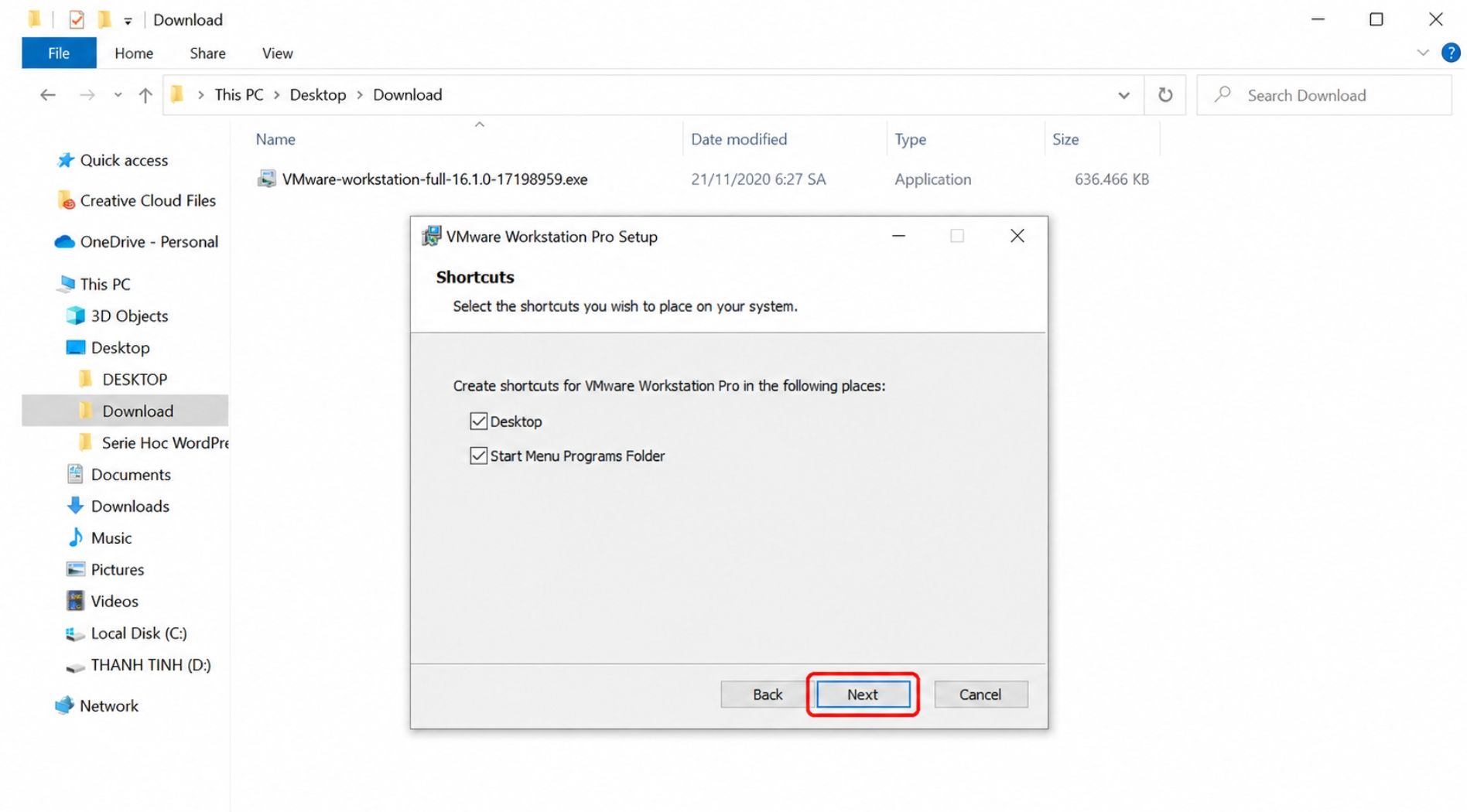Open Explorer Help with the question mark icon
Viewport: 1467px width, 812px height.
tap(1451, 53)
